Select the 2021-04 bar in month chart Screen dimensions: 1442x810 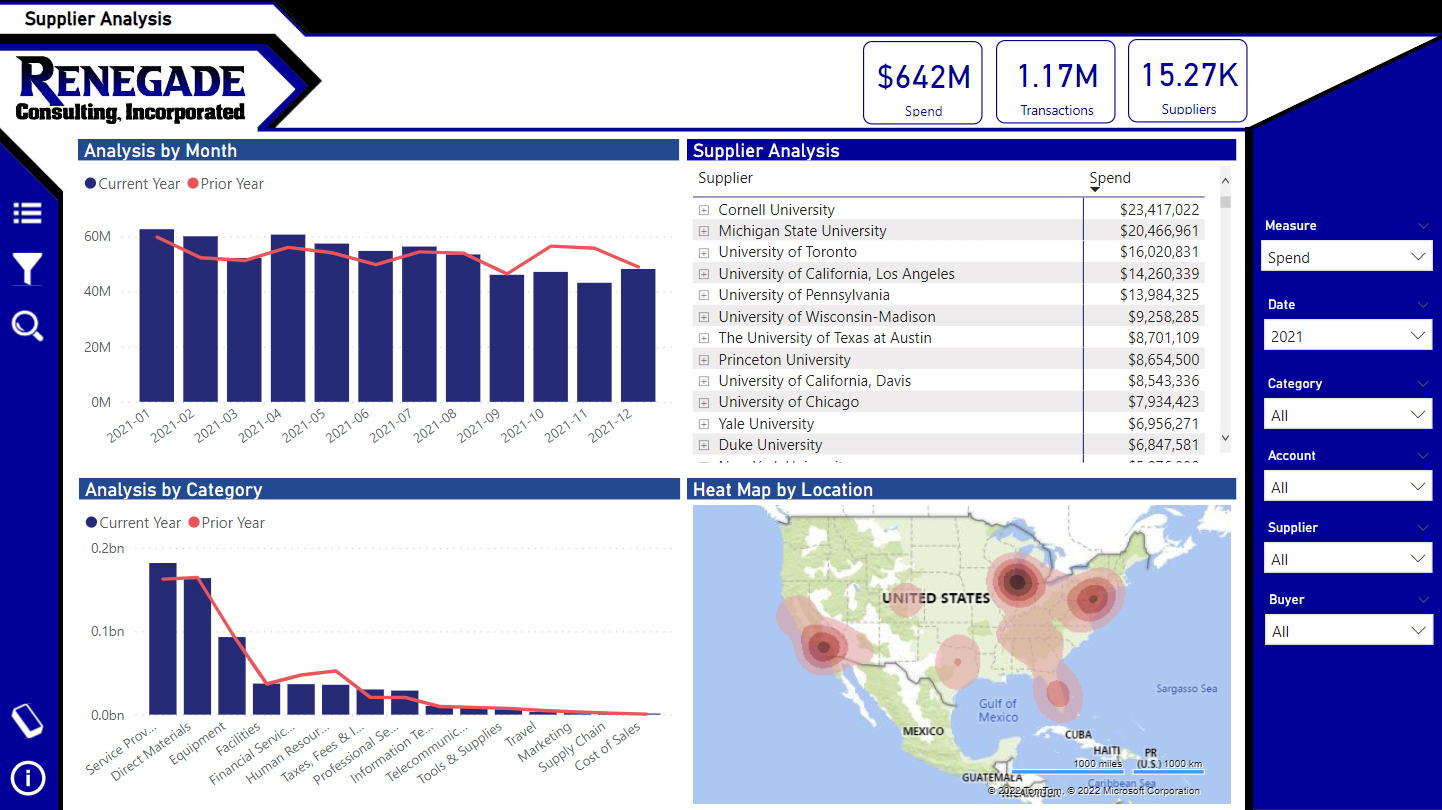coord(288,319)
